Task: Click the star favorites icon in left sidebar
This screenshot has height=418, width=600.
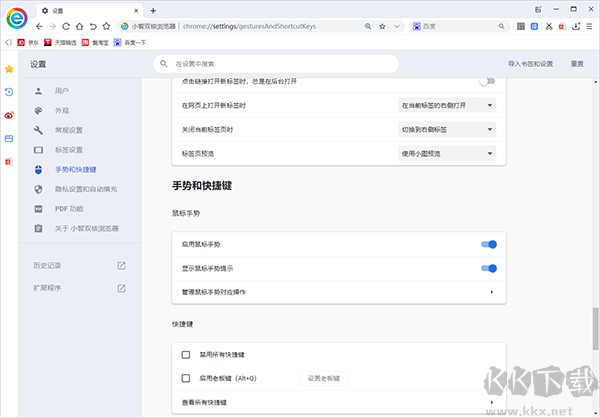Action: pos(9,69)
